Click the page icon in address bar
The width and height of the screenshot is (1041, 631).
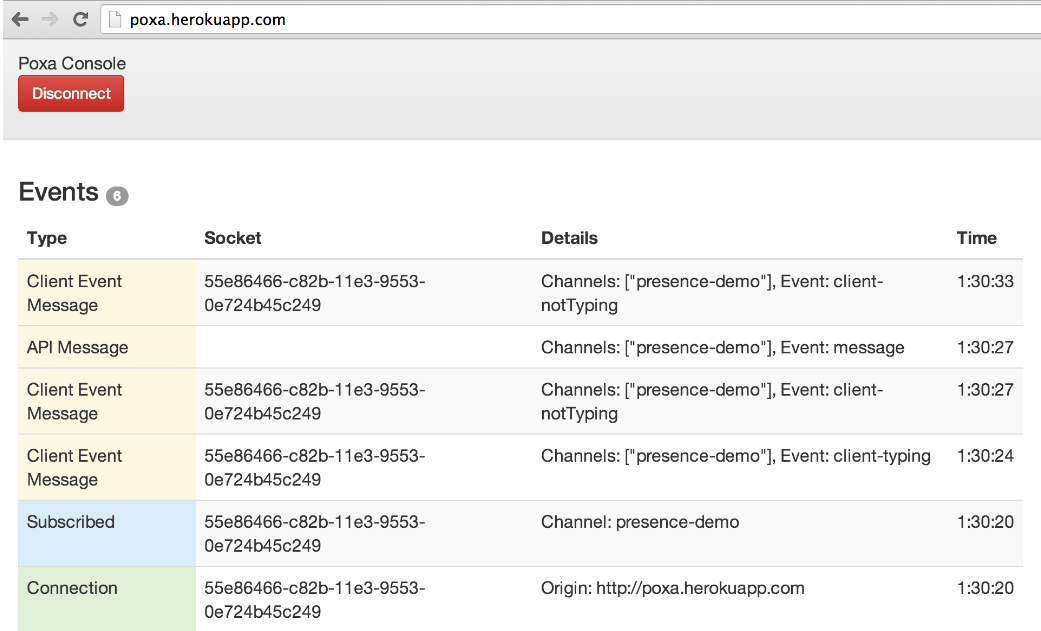point(115,20)
